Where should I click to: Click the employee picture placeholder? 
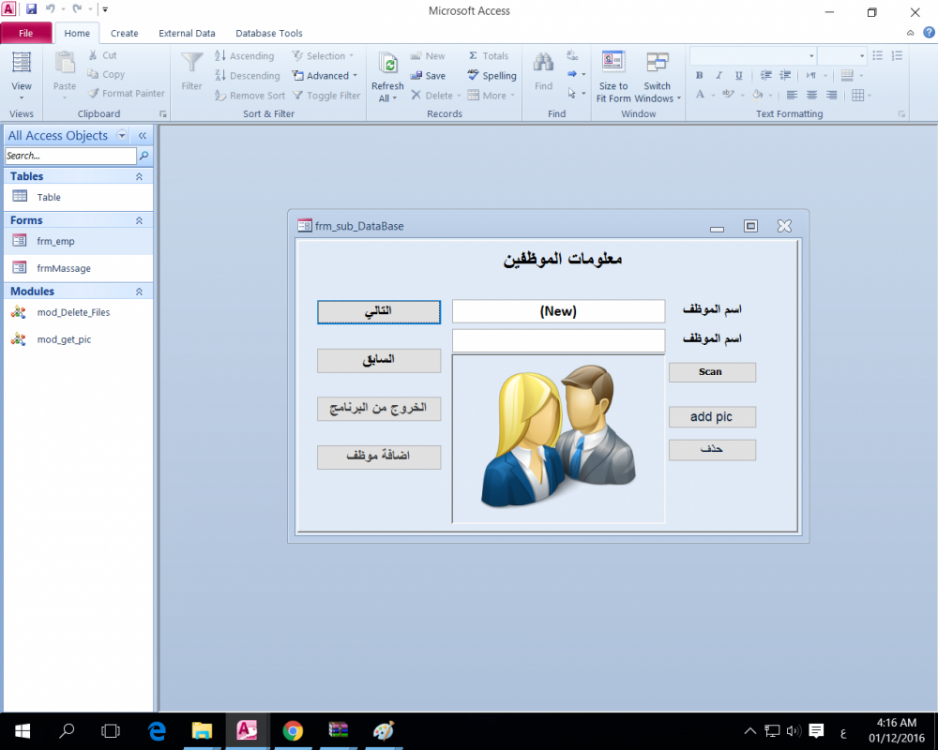coord(558,439)
